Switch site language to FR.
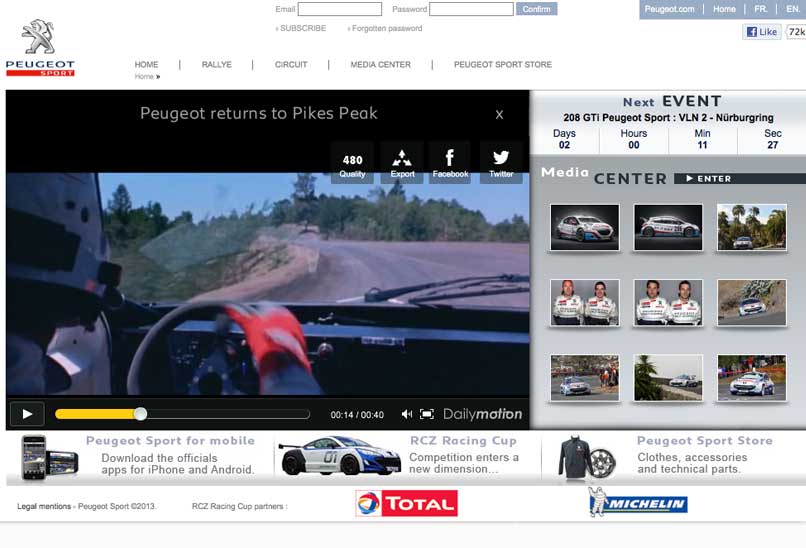This screenshot has height=548, width=806. (761, 9)
